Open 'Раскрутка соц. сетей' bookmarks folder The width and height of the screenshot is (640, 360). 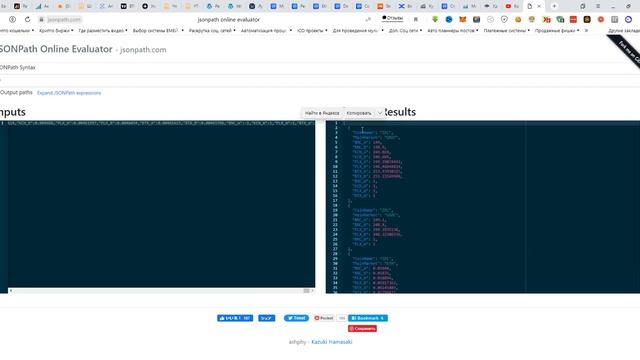point(212,31)
